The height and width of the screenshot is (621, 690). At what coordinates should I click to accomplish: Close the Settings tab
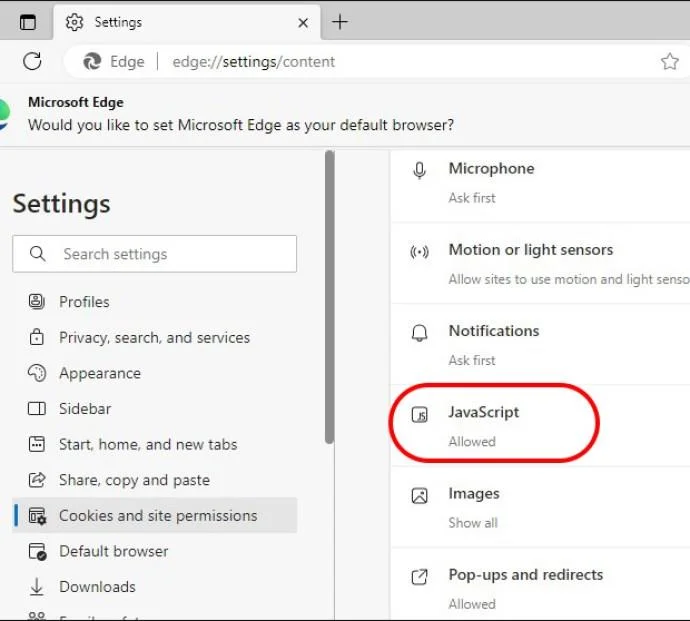[303, 22]
